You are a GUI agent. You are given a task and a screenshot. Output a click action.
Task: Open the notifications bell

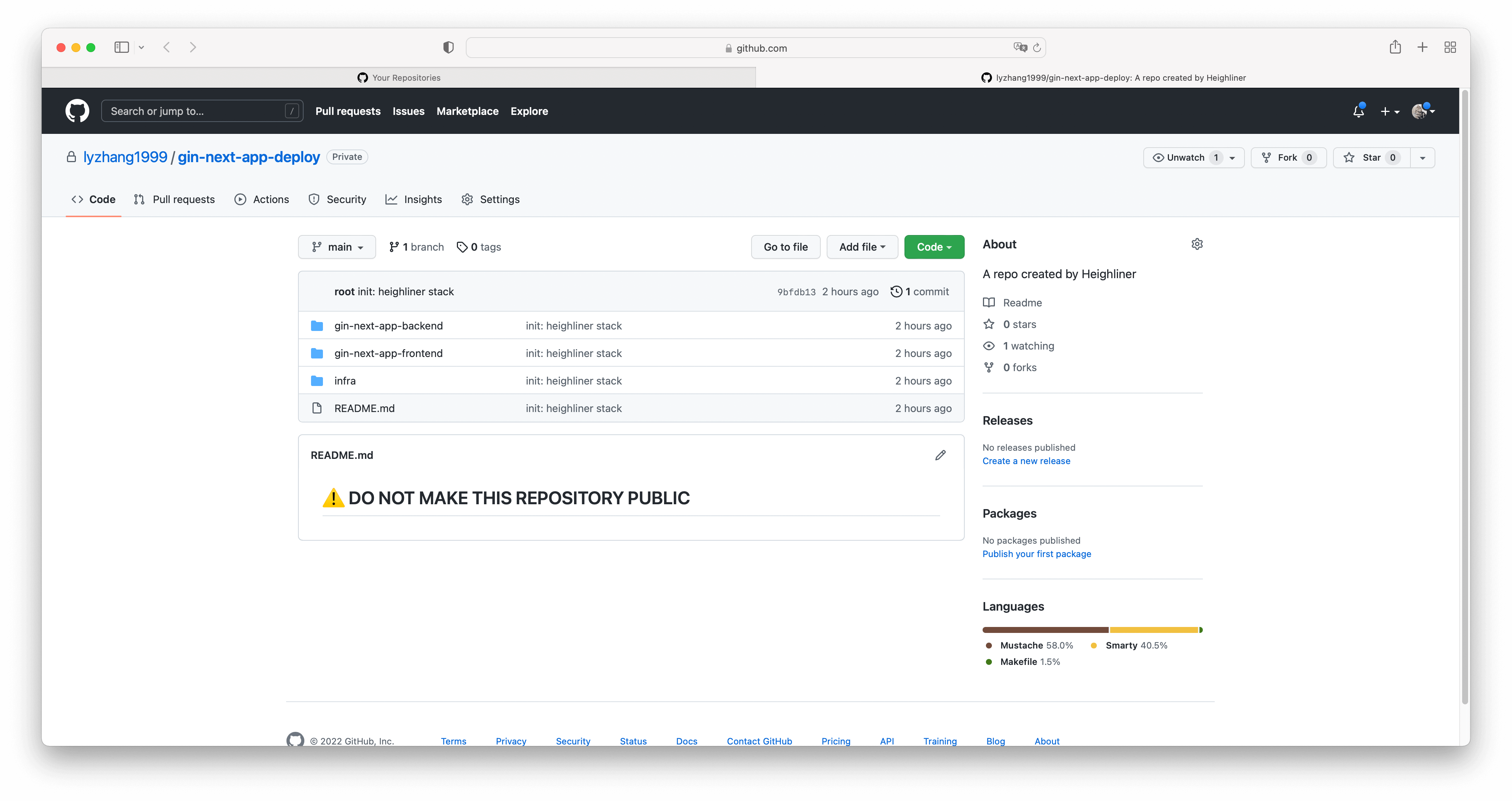1358,111
